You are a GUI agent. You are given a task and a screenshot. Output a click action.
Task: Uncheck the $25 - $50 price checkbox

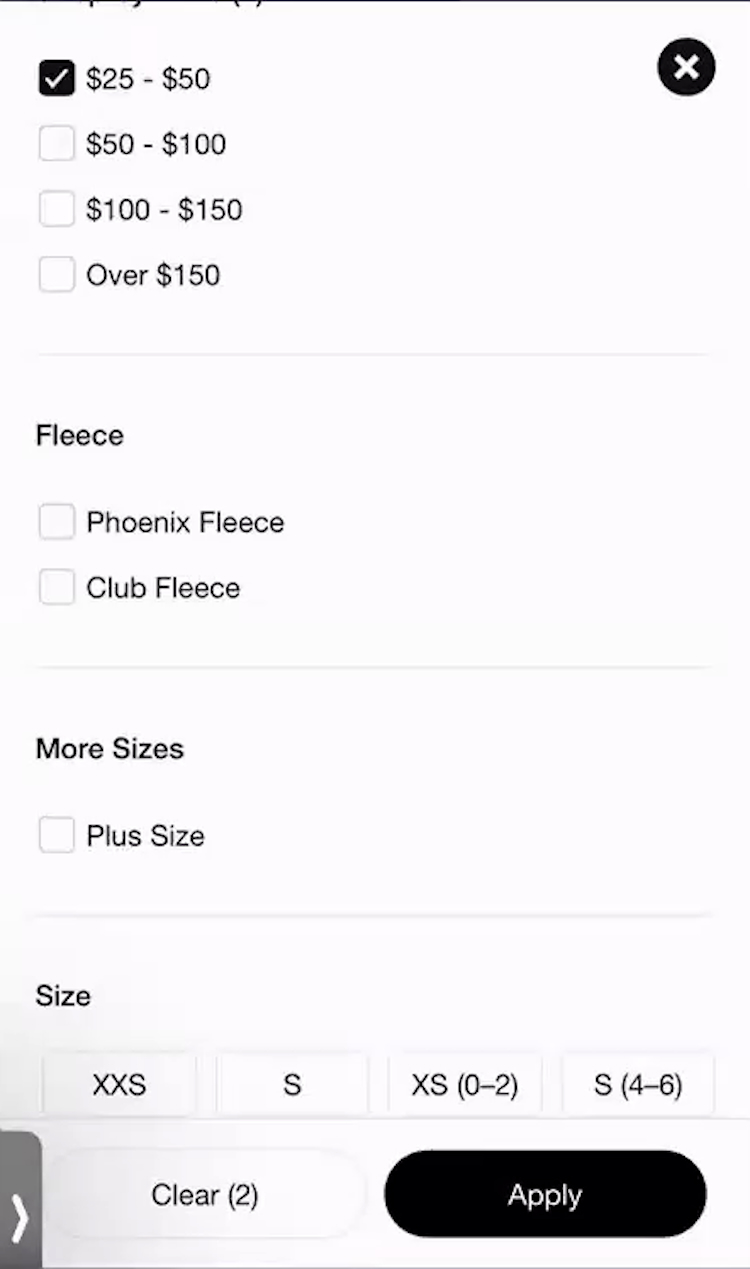coord(57,78)
